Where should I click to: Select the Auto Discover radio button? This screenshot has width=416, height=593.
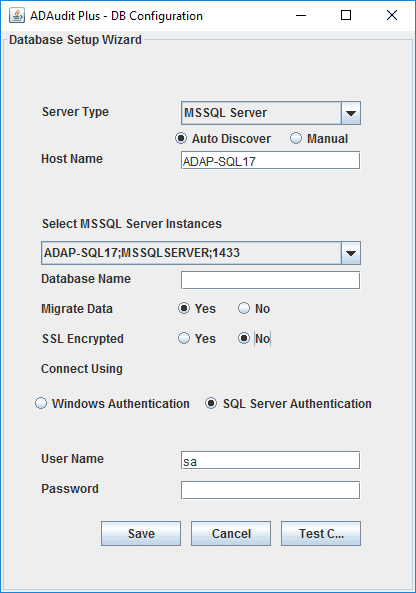(181, 138)
